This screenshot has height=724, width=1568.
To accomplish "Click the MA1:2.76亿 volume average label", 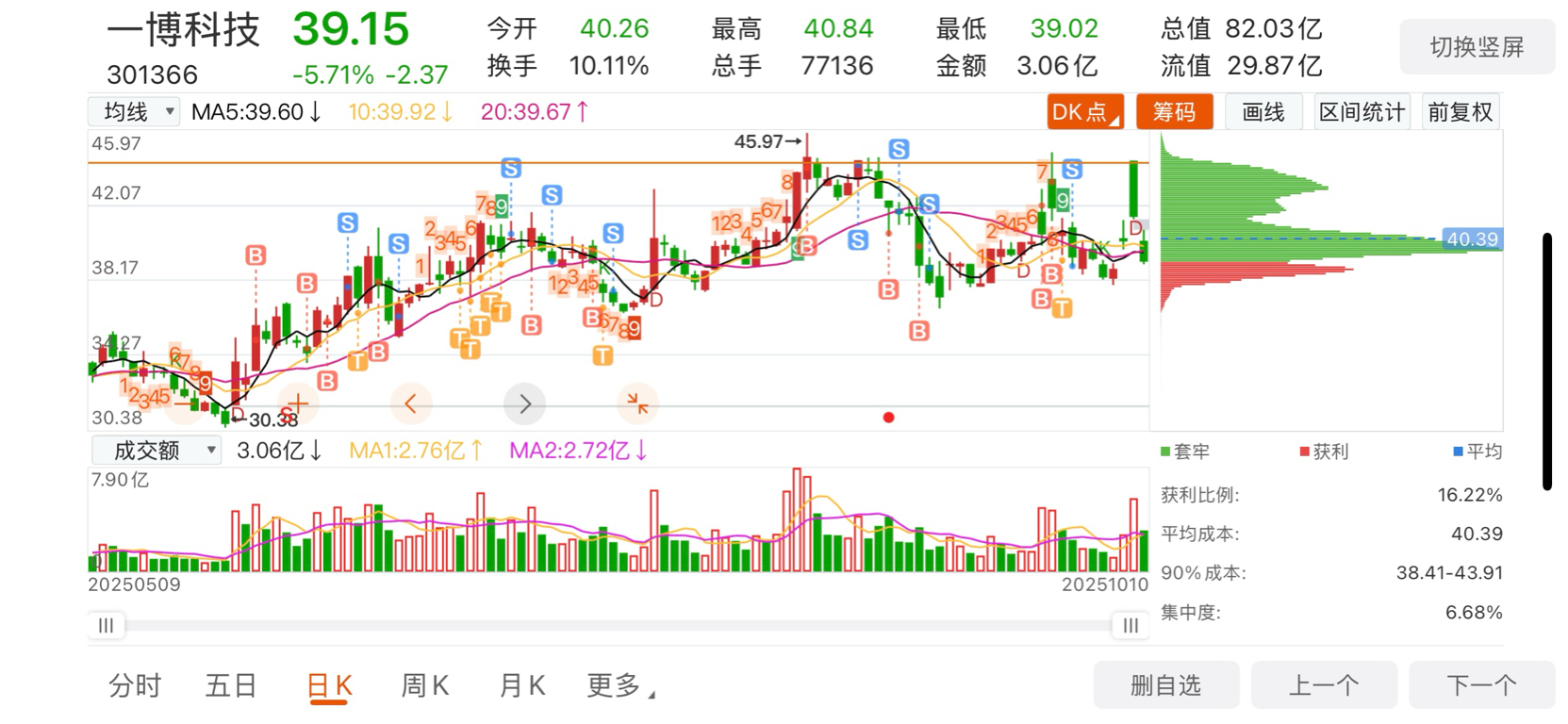I will pos(416,451).
